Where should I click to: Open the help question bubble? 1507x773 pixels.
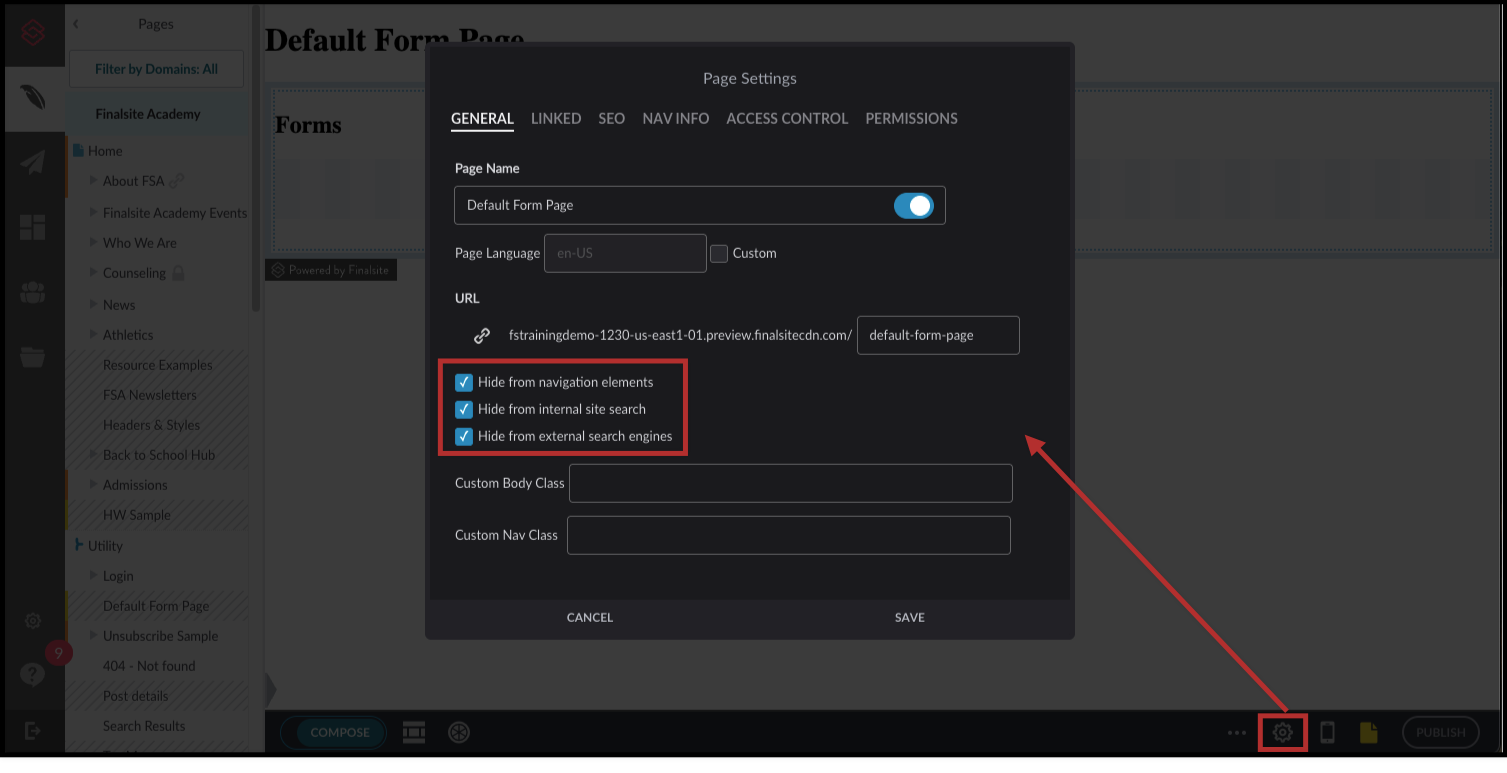(33, 676)
